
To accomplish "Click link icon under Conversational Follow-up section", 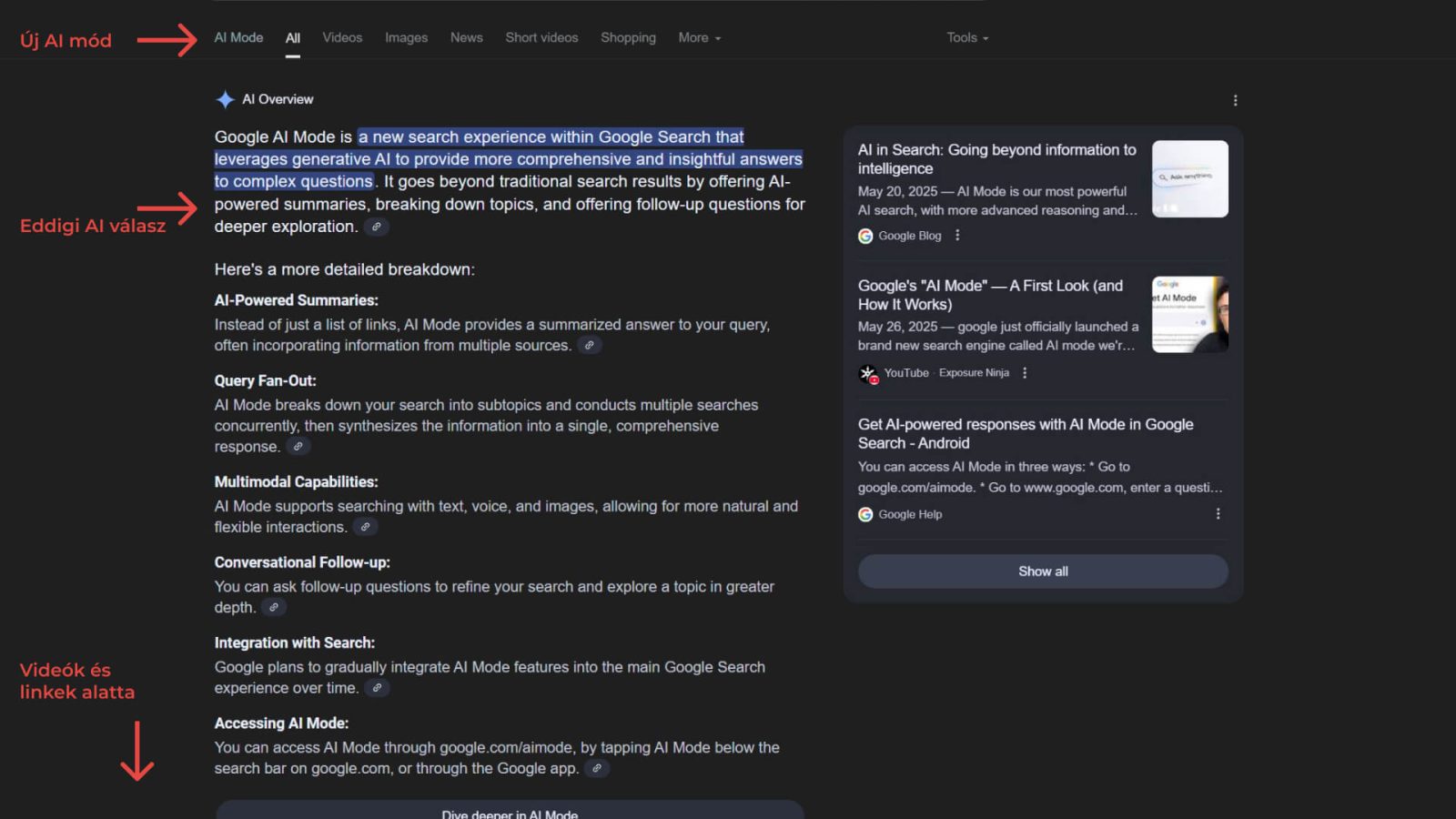I will [274, 608].
